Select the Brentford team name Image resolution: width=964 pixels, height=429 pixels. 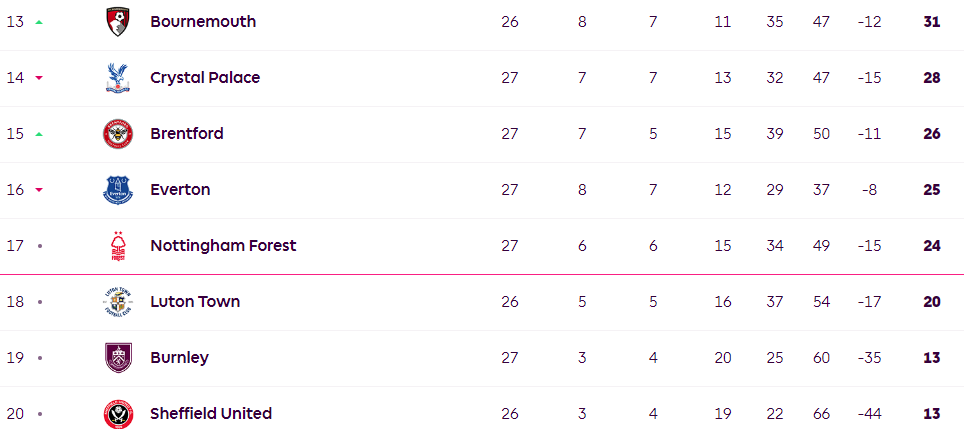[x=187, y=134]
